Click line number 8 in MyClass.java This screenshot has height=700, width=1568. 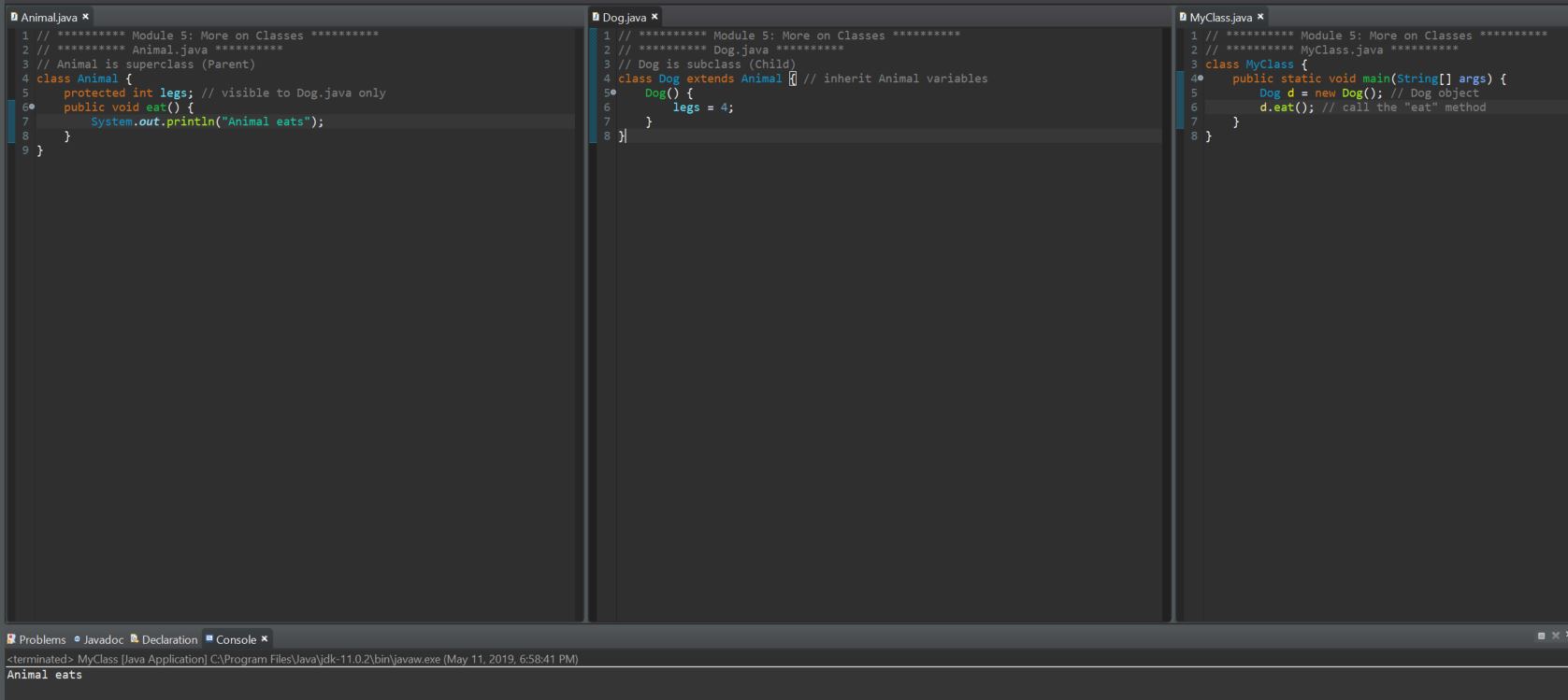[1194, 136]
